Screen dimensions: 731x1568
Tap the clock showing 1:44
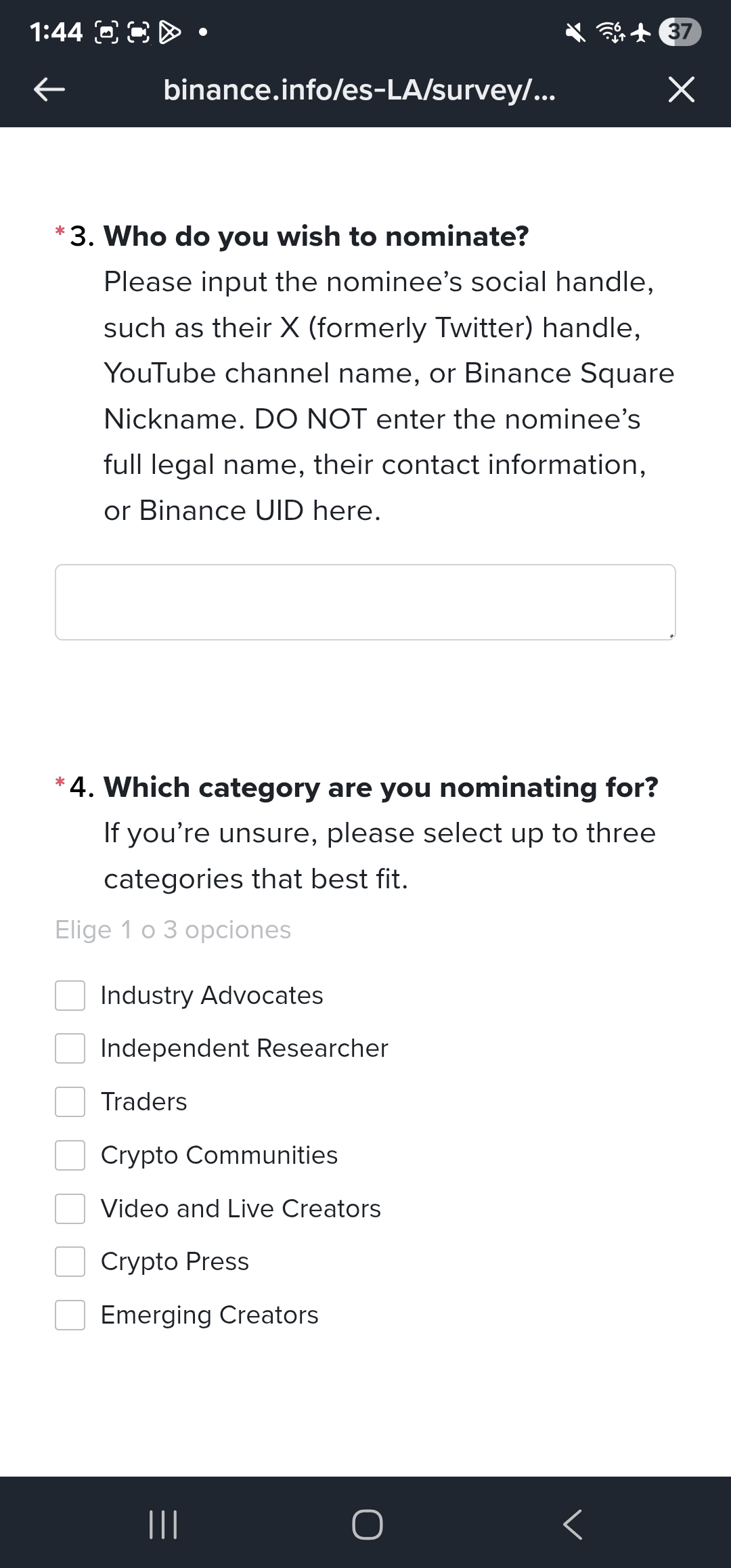(56, 32)
